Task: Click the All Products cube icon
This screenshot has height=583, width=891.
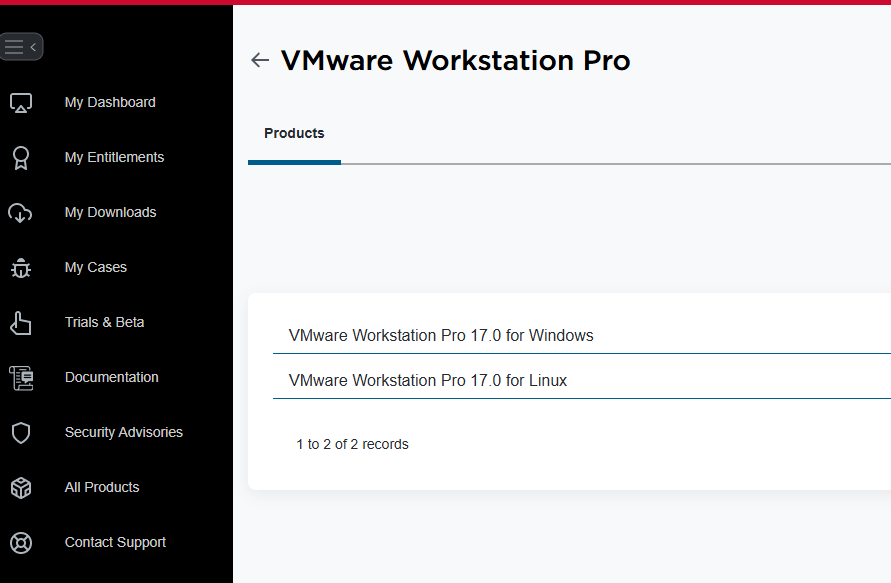Action: click(21, 488)
